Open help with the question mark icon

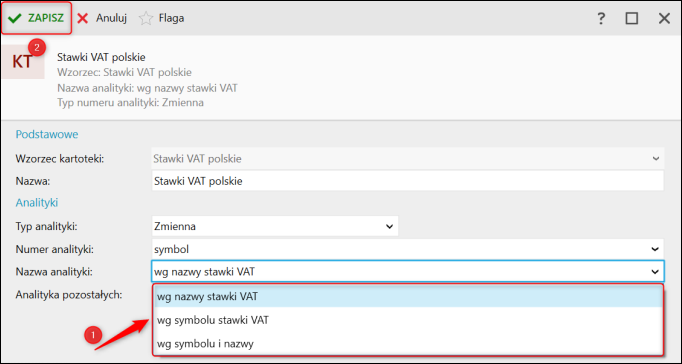coord(601,18)
